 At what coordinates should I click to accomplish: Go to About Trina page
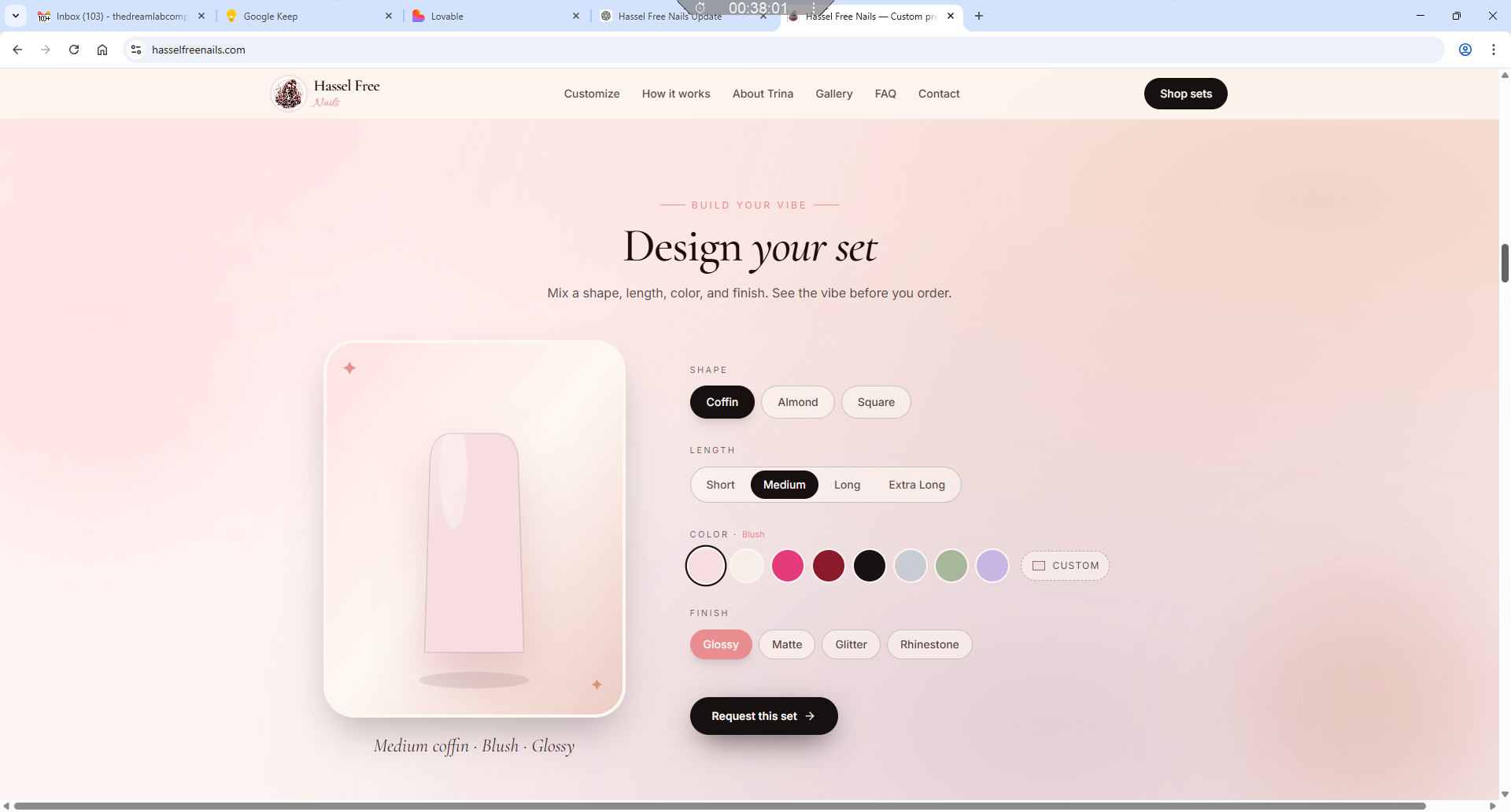[x=763, y=94]
